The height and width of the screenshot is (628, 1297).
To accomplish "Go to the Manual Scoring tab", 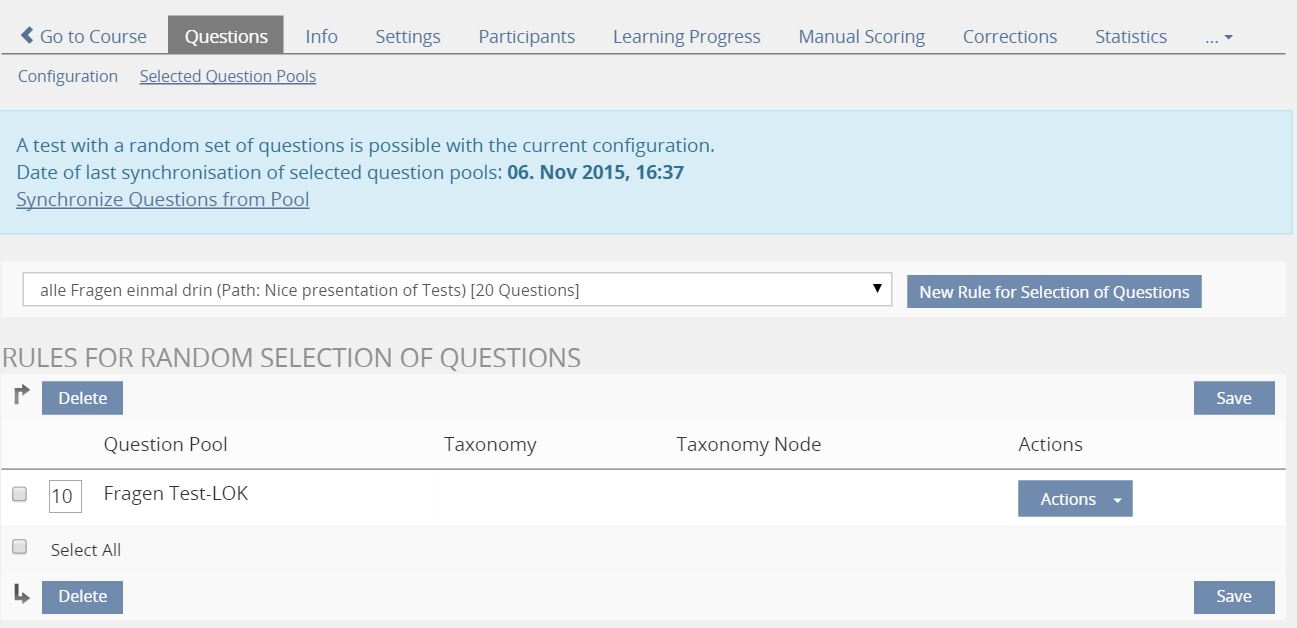I will (861, 37).
